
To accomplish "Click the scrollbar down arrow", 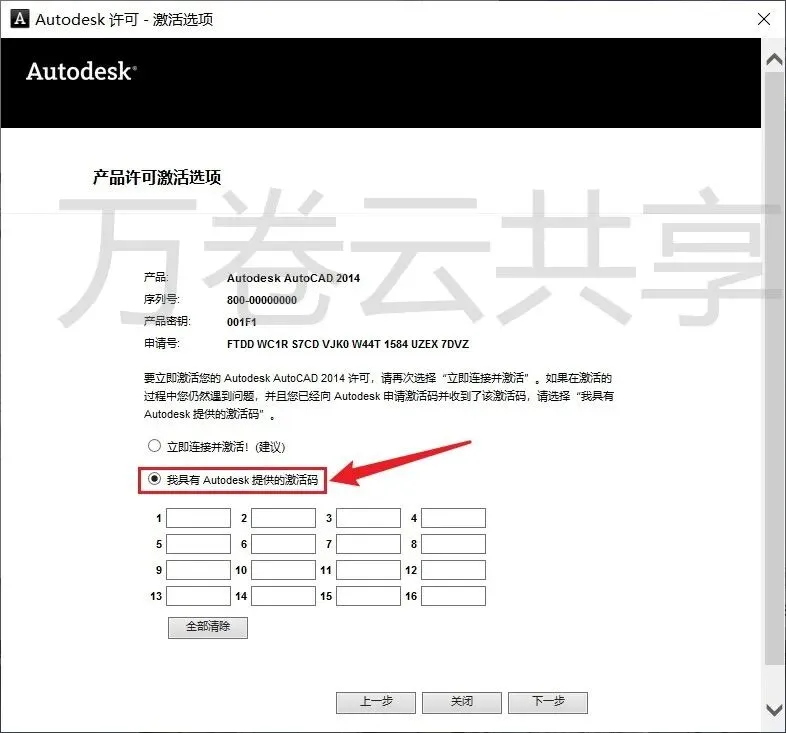I will point(774,710).
